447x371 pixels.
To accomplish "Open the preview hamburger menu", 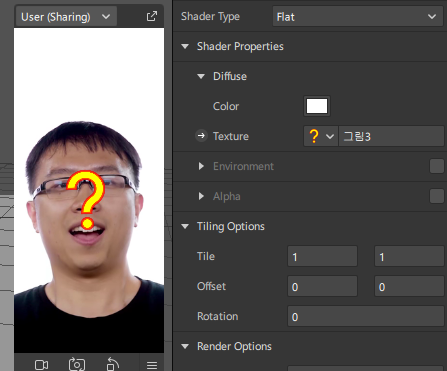I will (x=152, y=365).
